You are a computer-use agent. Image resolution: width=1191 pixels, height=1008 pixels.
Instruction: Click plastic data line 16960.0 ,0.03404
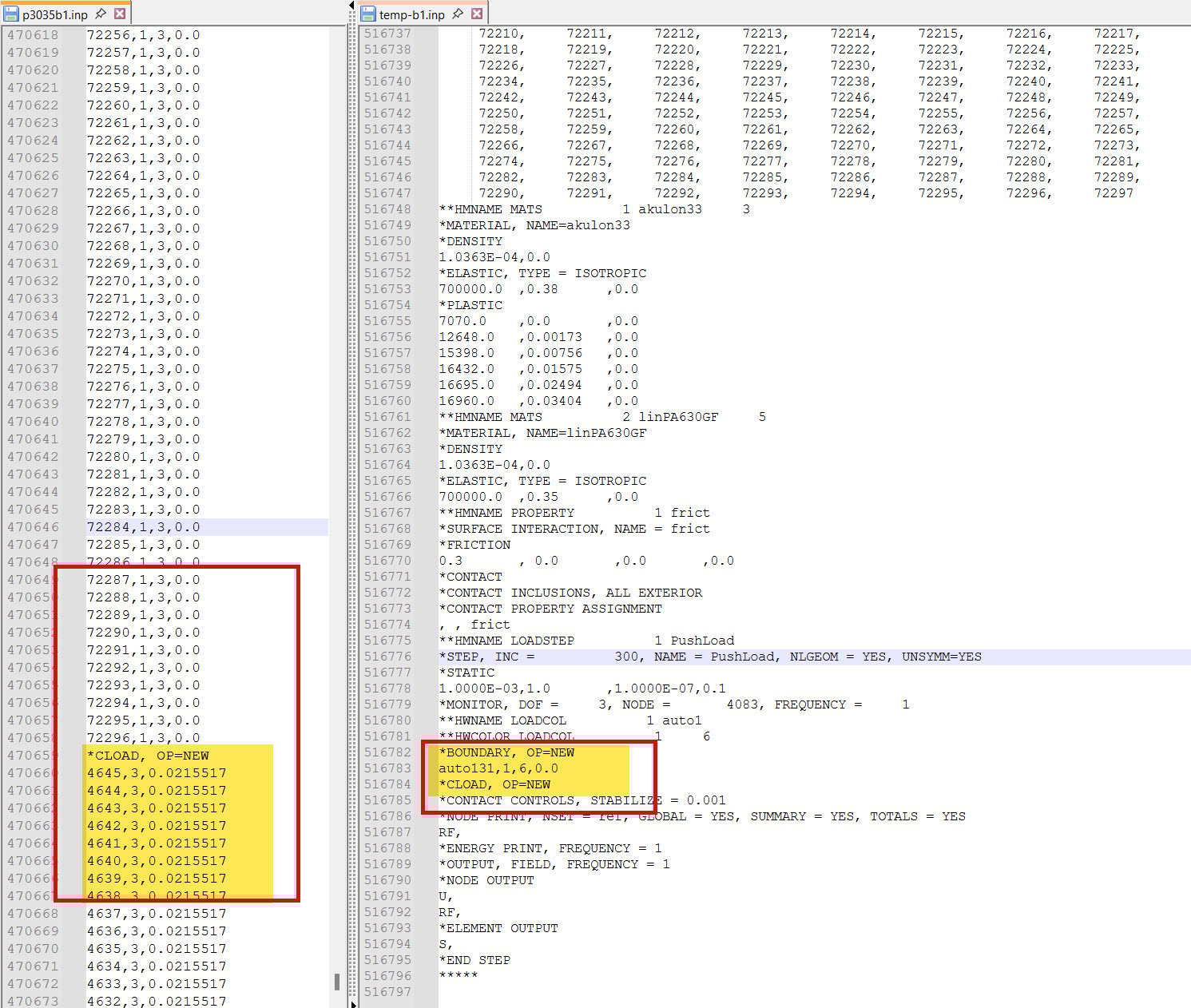click(x=538, y=401)
